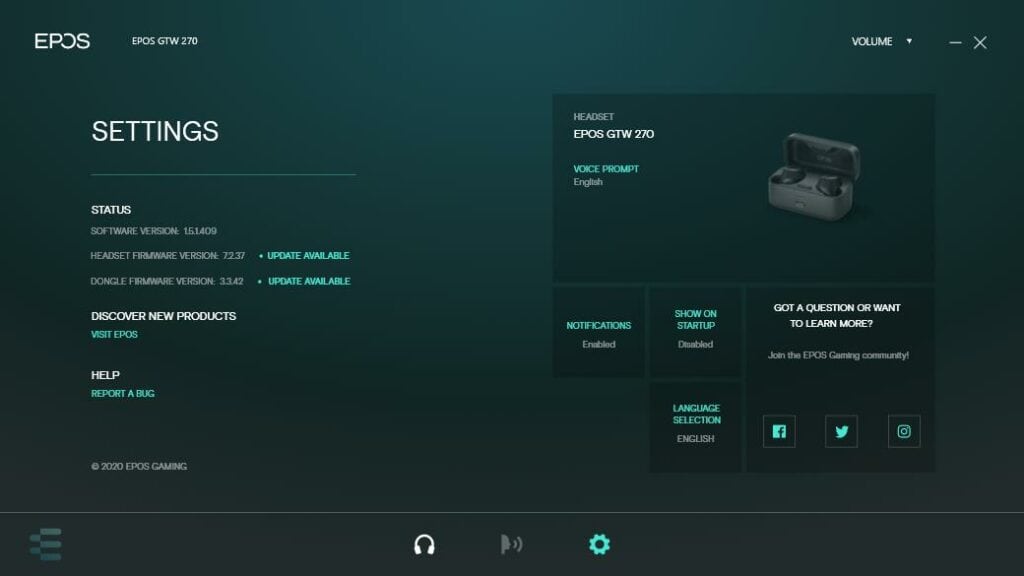Open the microphone voice tab icon
Screen dimensions: 1024x576
(x=511, y=544)
